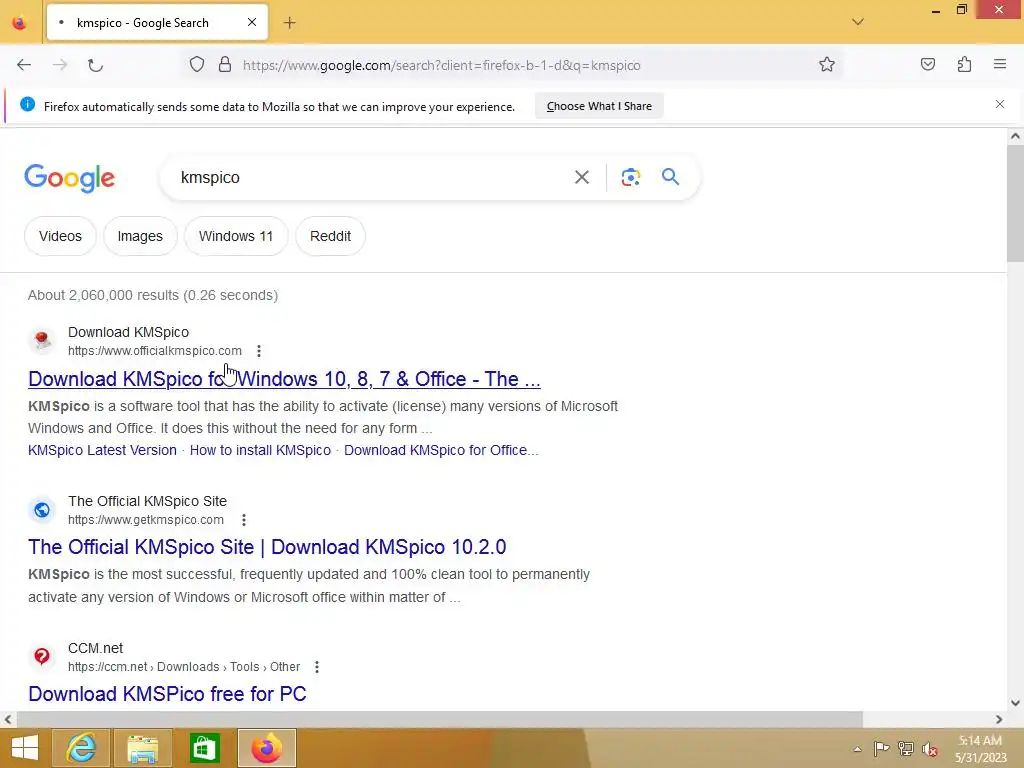Dismiss the Firefox data notification bar
This screenshot has width=1024, height=768.
(x=1000, y=104)
